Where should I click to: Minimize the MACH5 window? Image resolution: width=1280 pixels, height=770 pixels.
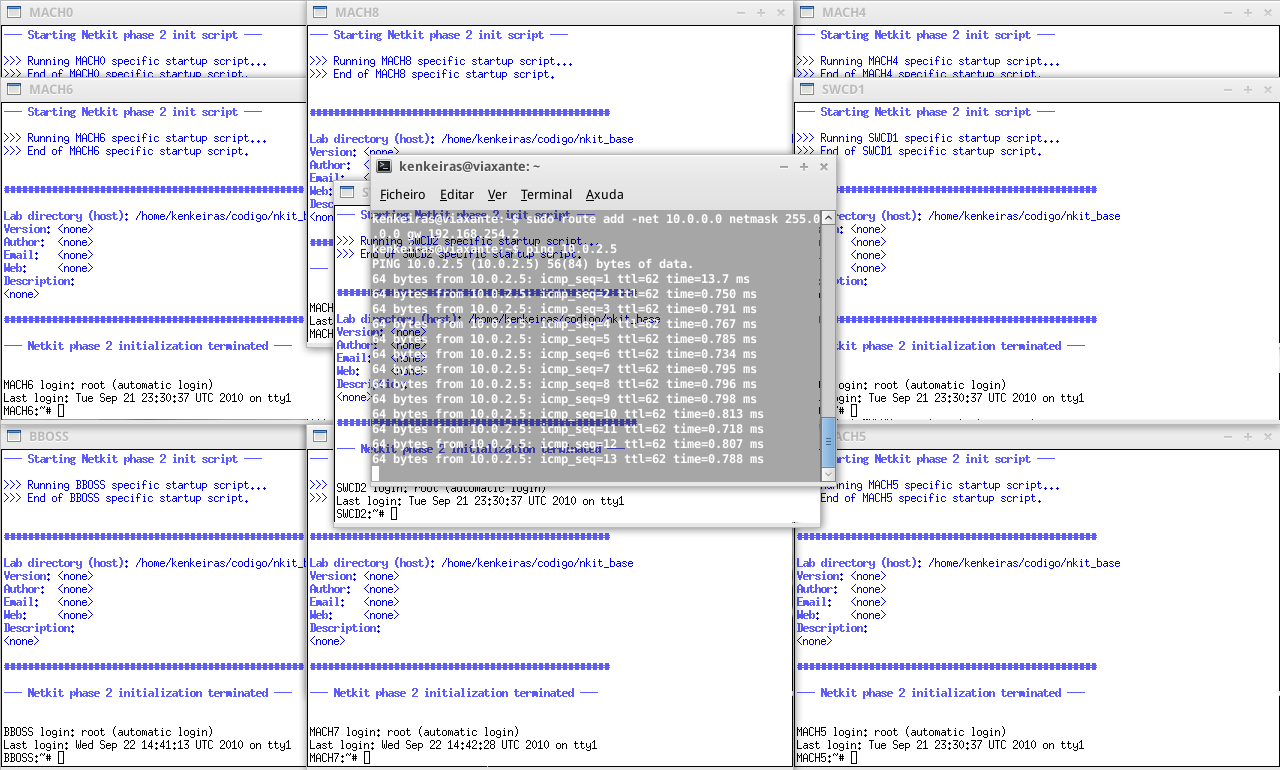[1228, 436]
